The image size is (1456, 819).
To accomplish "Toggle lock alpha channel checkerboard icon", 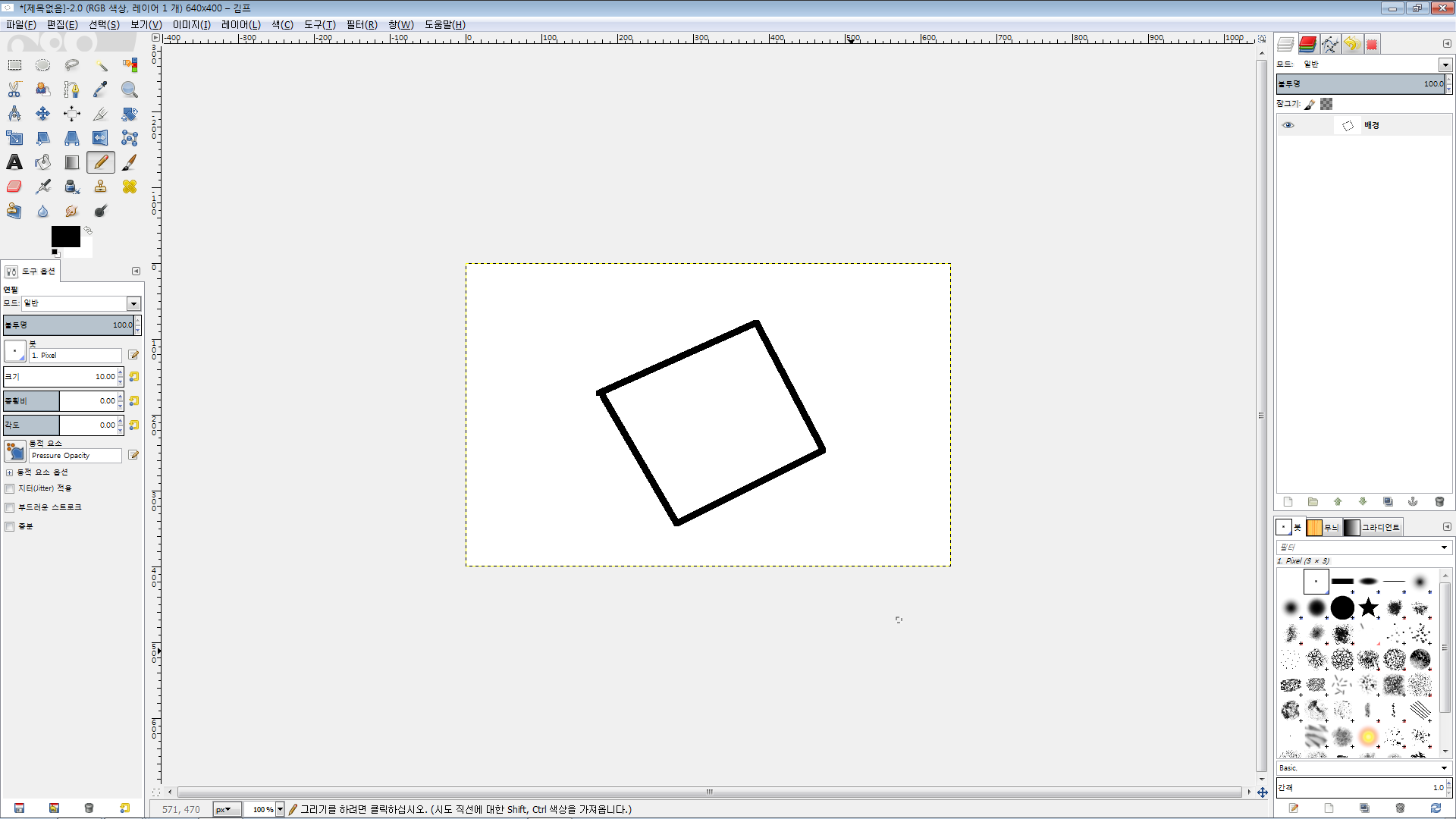I will 1326,105.
